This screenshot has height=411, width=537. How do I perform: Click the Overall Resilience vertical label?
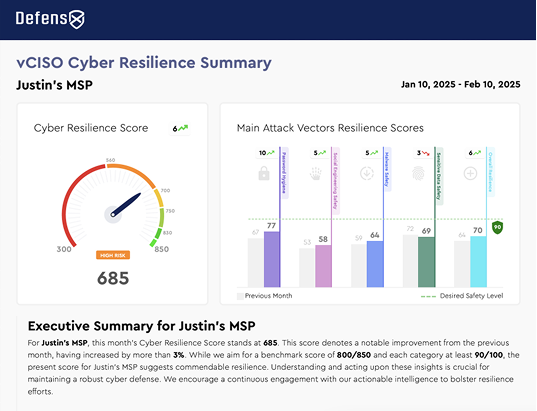pos(490,172)
